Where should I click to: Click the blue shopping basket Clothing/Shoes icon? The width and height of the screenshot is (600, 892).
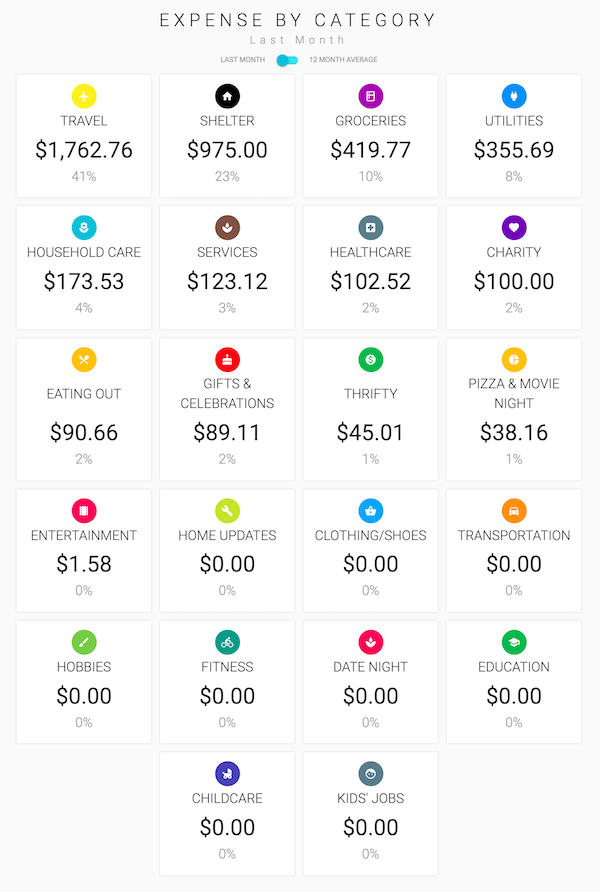371,510
